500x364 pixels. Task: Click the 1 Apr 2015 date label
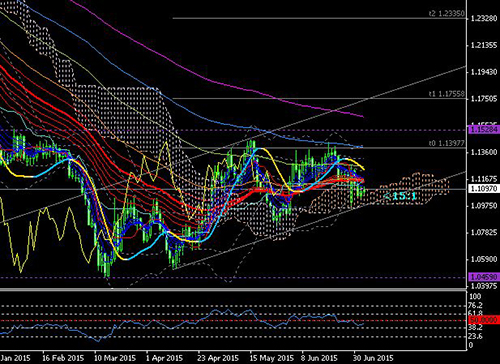[x=165, y=358]
